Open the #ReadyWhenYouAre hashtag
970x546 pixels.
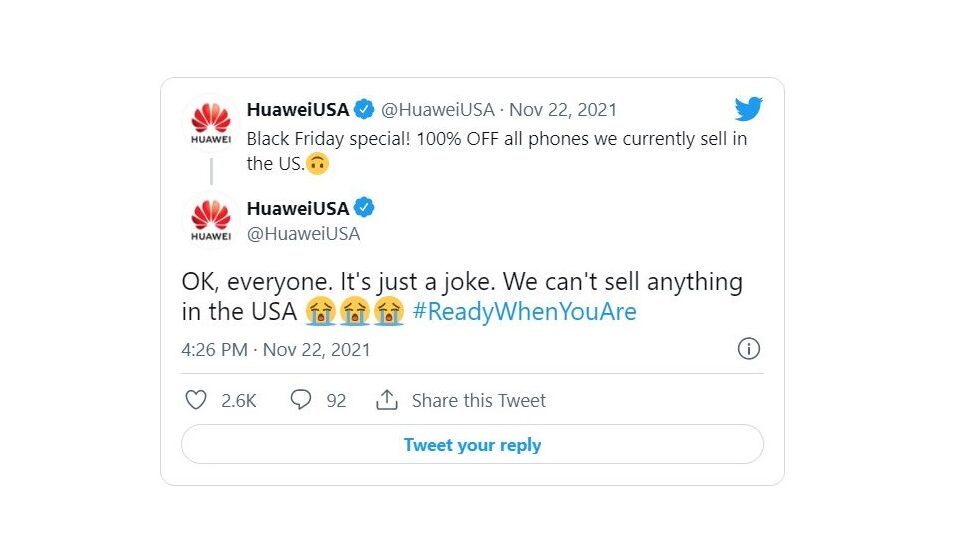tap(524, 312)
